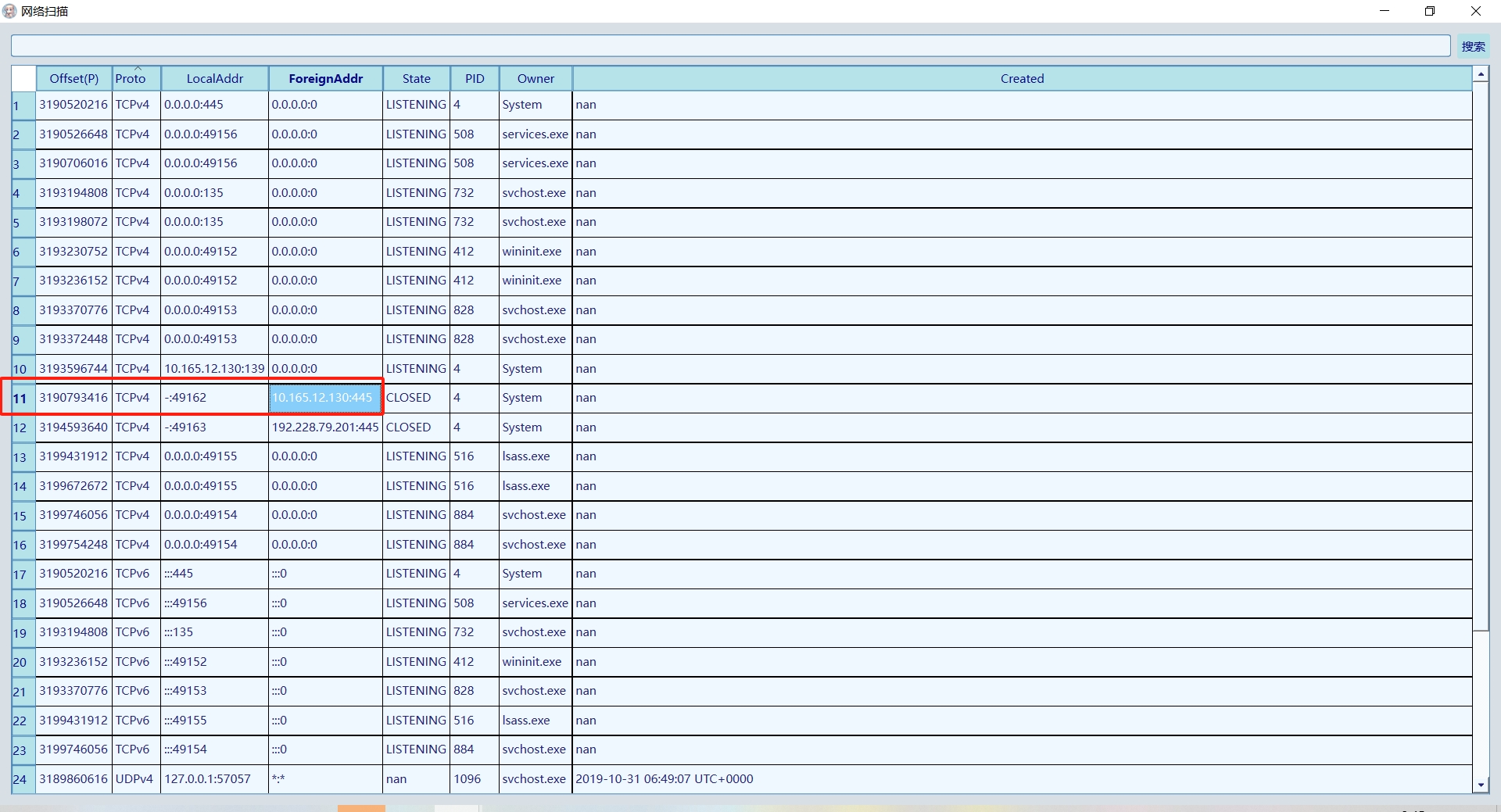Sort by the State column header
Viewport: 1501px width, 812px height.
point(417,78)
